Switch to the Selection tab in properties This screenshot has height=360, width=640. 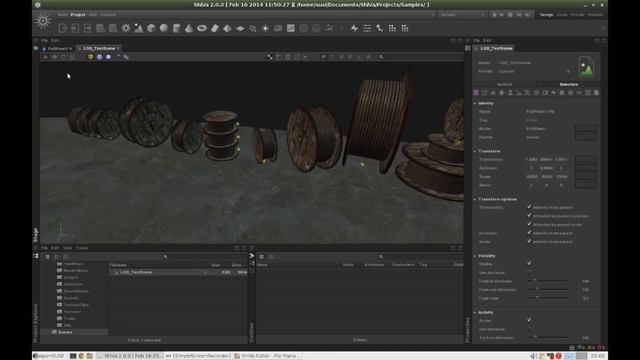point(569,84)
